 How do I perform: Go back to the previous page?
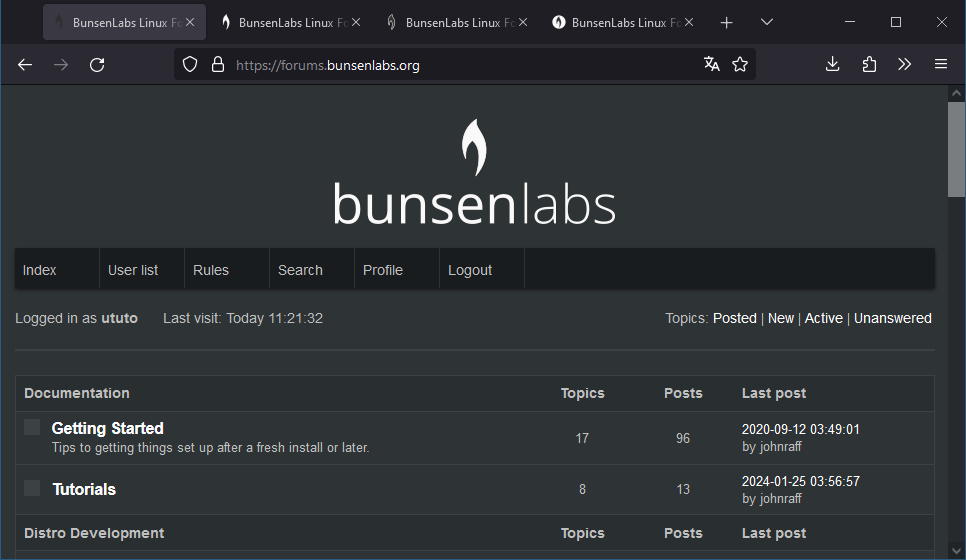[25, 65]
